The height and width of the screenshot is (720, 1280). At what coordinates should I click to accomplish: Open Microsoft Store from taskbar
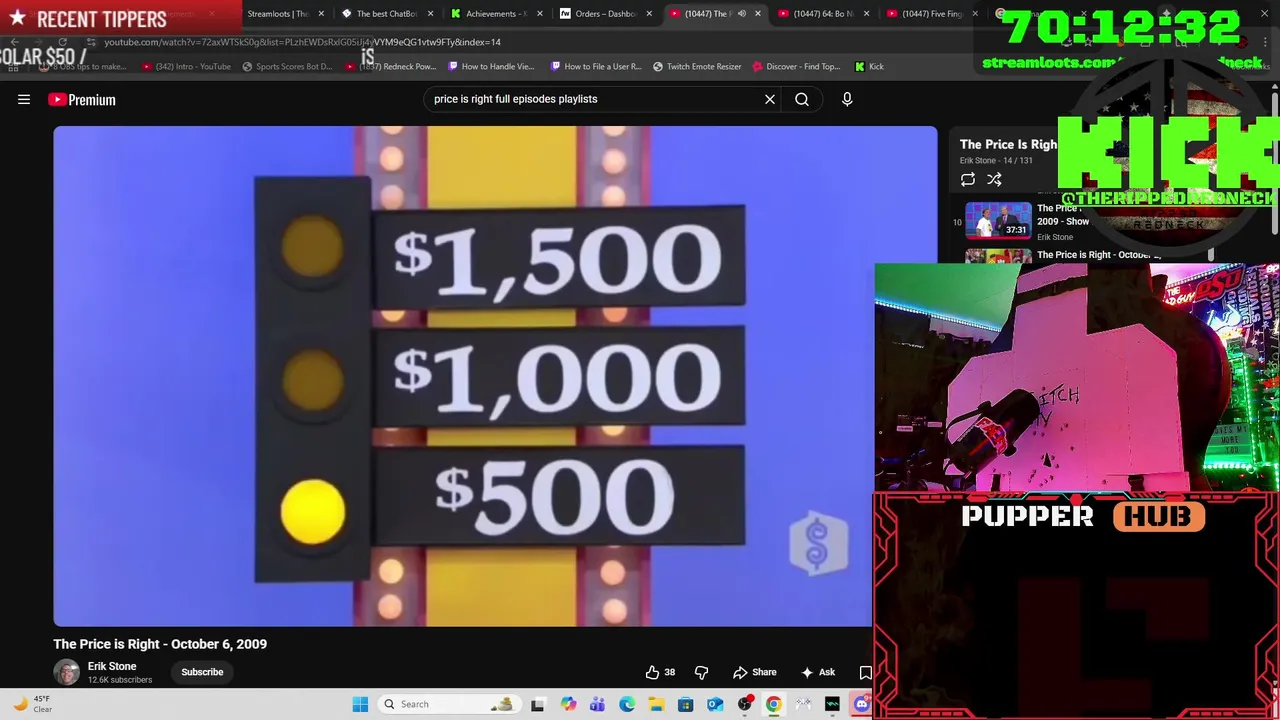685,704
